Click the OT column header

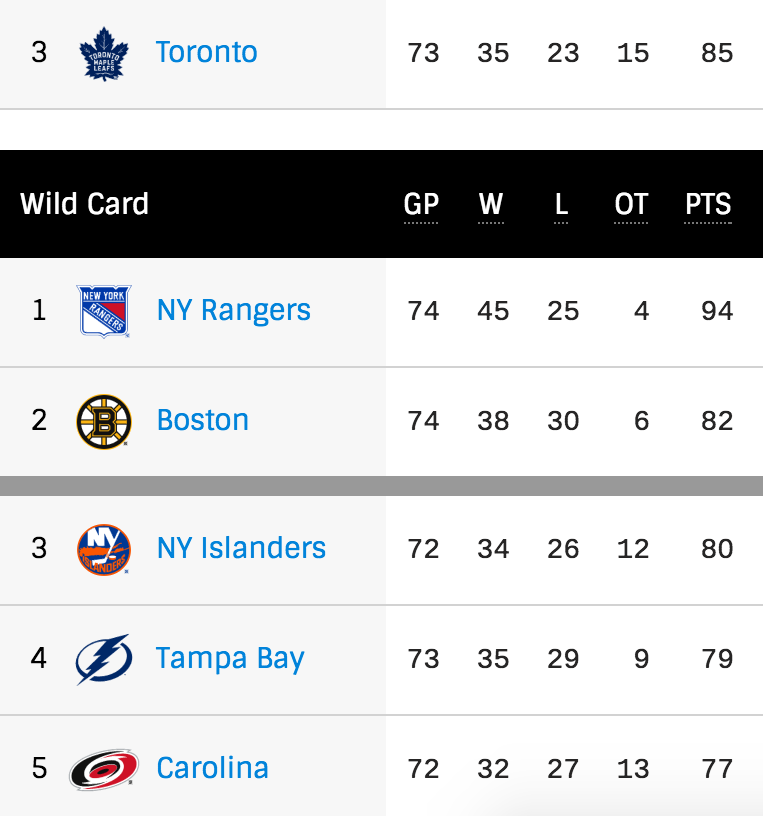[631, 204]
